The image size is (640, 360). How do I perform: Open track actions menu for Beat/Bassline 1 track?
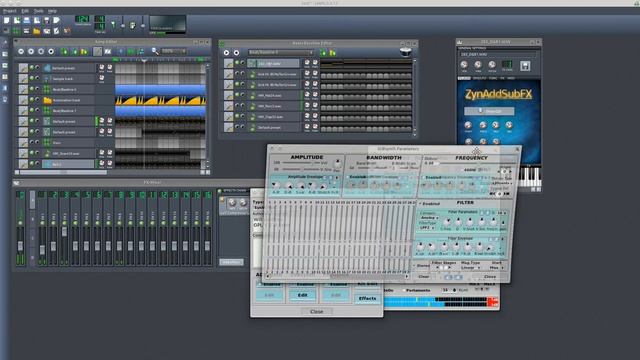[23, 111]
